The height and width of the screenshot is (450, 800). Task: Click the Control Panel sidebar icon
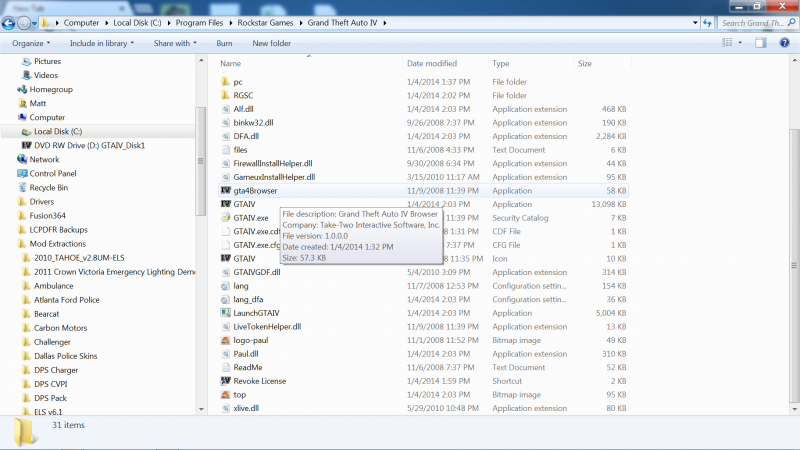coord(22,173)
